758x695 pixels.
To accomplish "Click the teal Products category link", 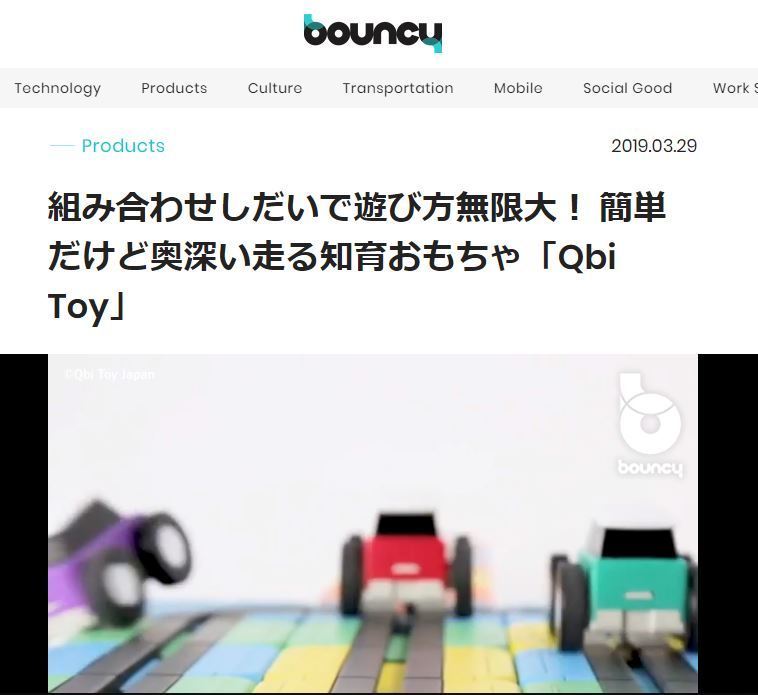I will pos(123,145).
